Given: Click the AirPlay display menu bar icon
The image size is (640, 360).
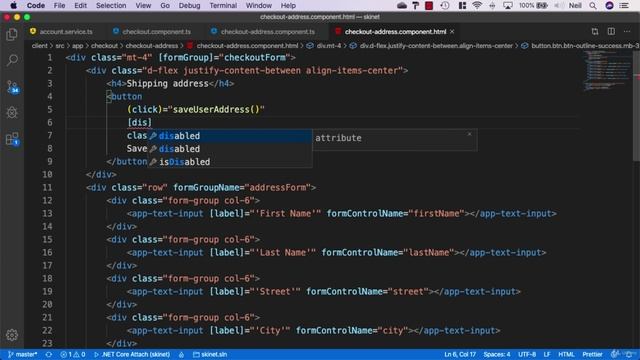Looking at the screenshot, I should point(508,5).
